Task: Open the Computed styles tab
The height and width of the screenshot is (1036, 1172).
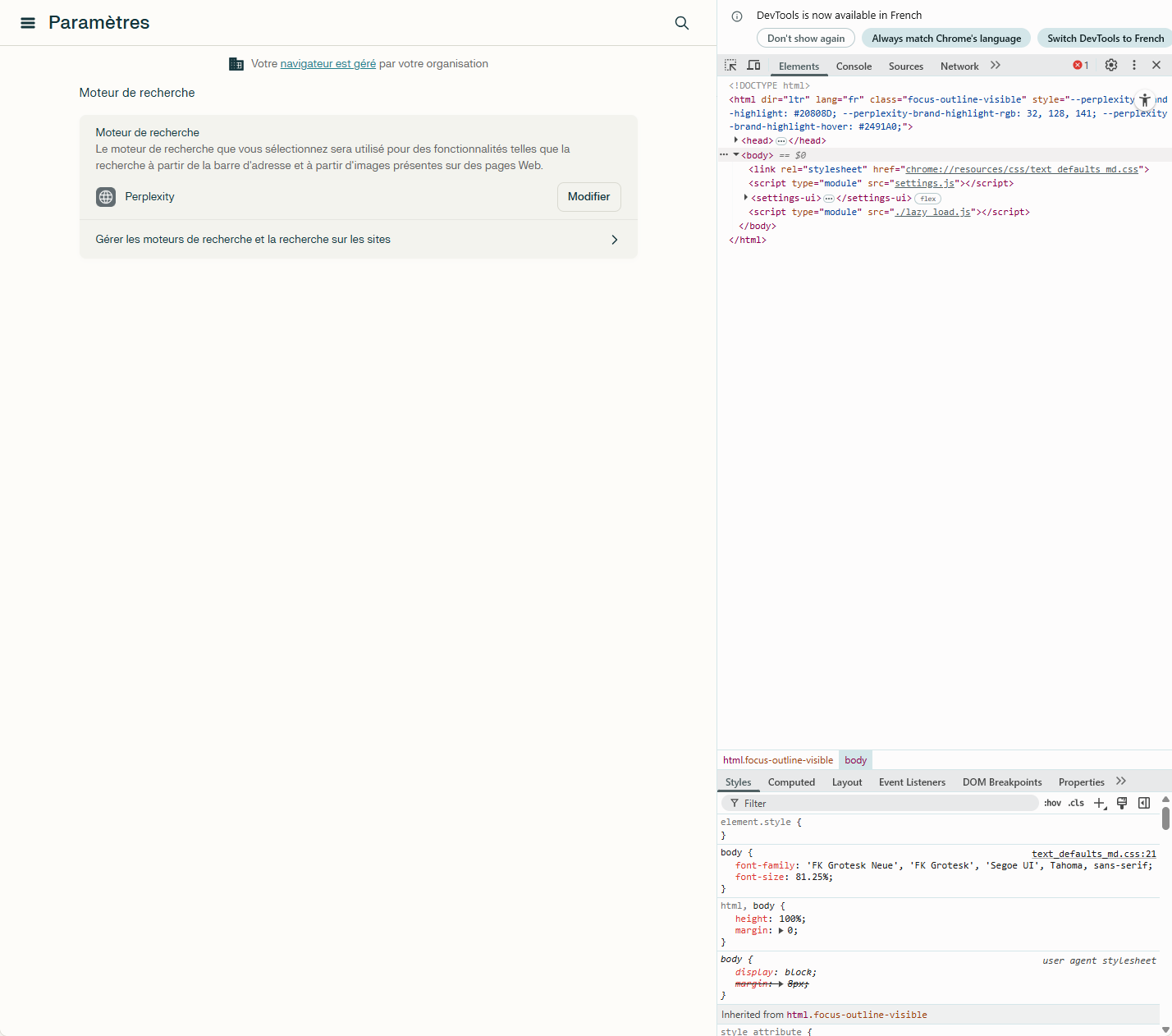Action: point(790,782)
